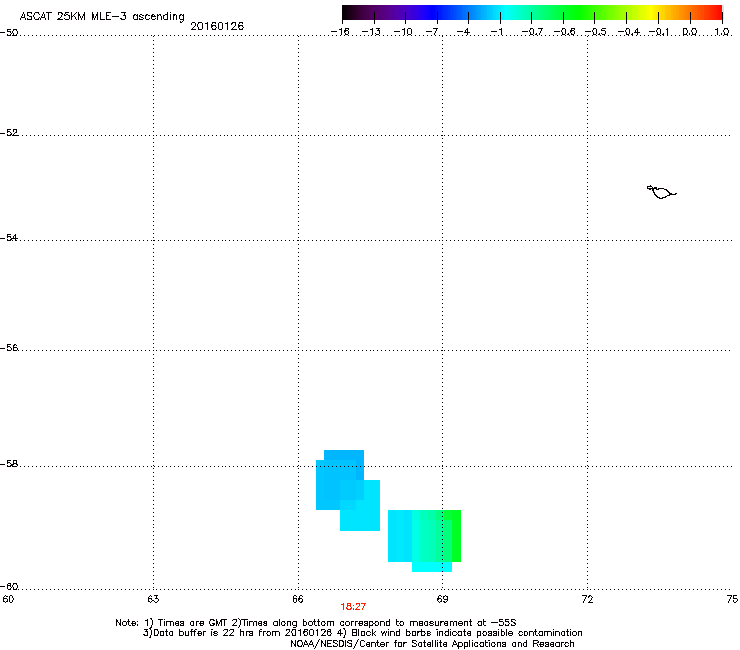Click the -60 latitude axis label
Image resolution: width=740 pixels, height=650 pixels.
[9, 587]
